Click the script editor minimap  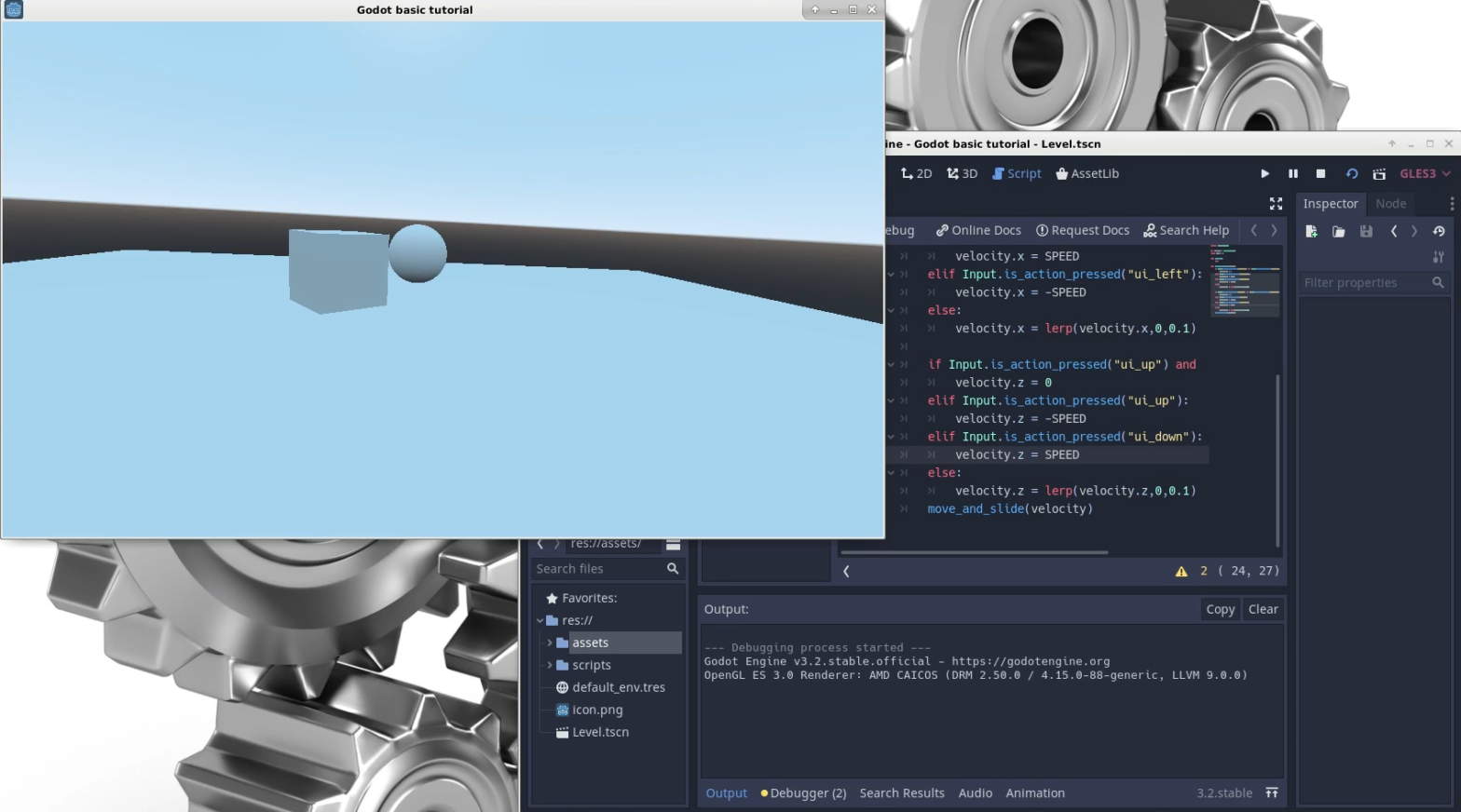coord(1245,281)
